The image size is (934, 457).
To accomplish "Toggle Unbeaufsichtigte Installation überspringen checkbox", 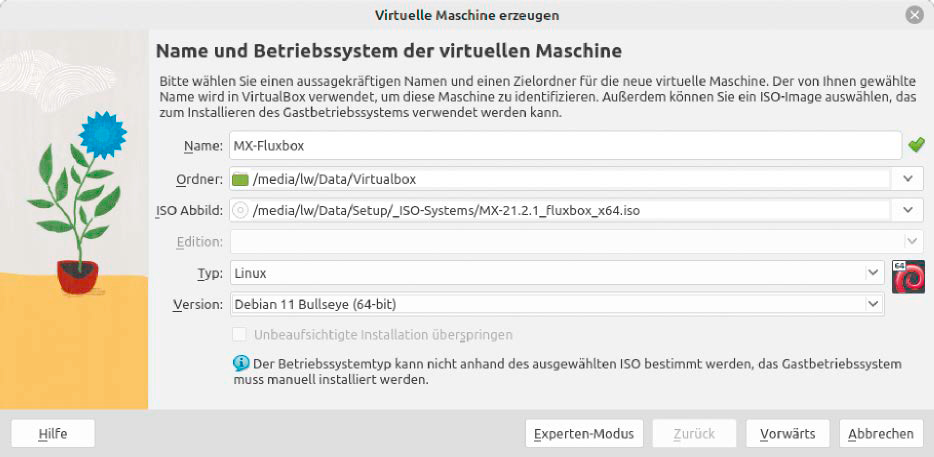I will pos(239,334).
